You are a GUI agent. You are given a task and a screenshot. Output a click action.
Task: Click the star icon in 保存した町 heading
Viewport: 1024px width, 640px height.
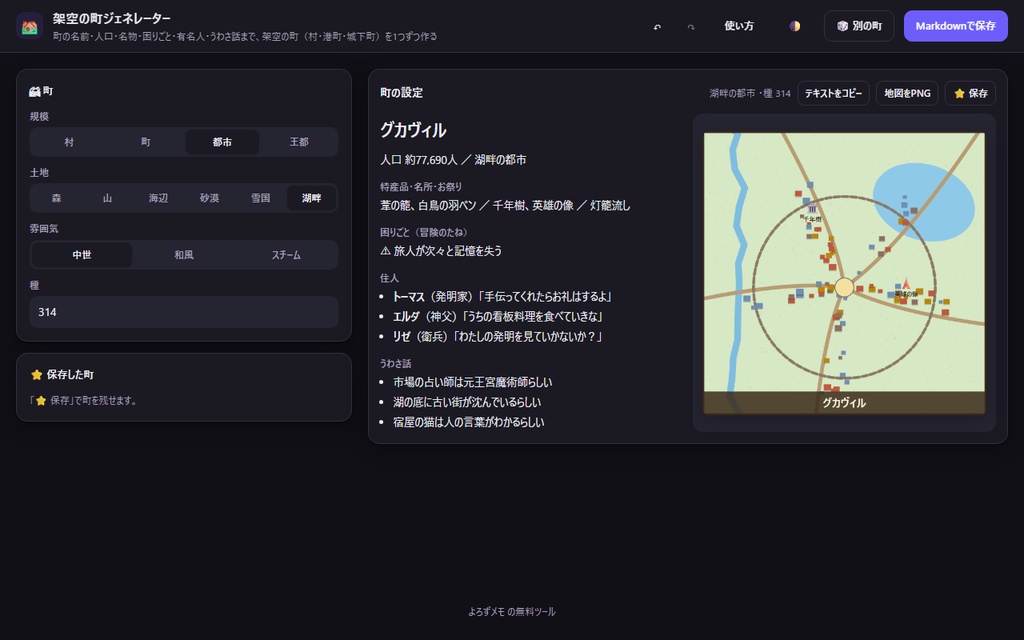tap(37, 375)
